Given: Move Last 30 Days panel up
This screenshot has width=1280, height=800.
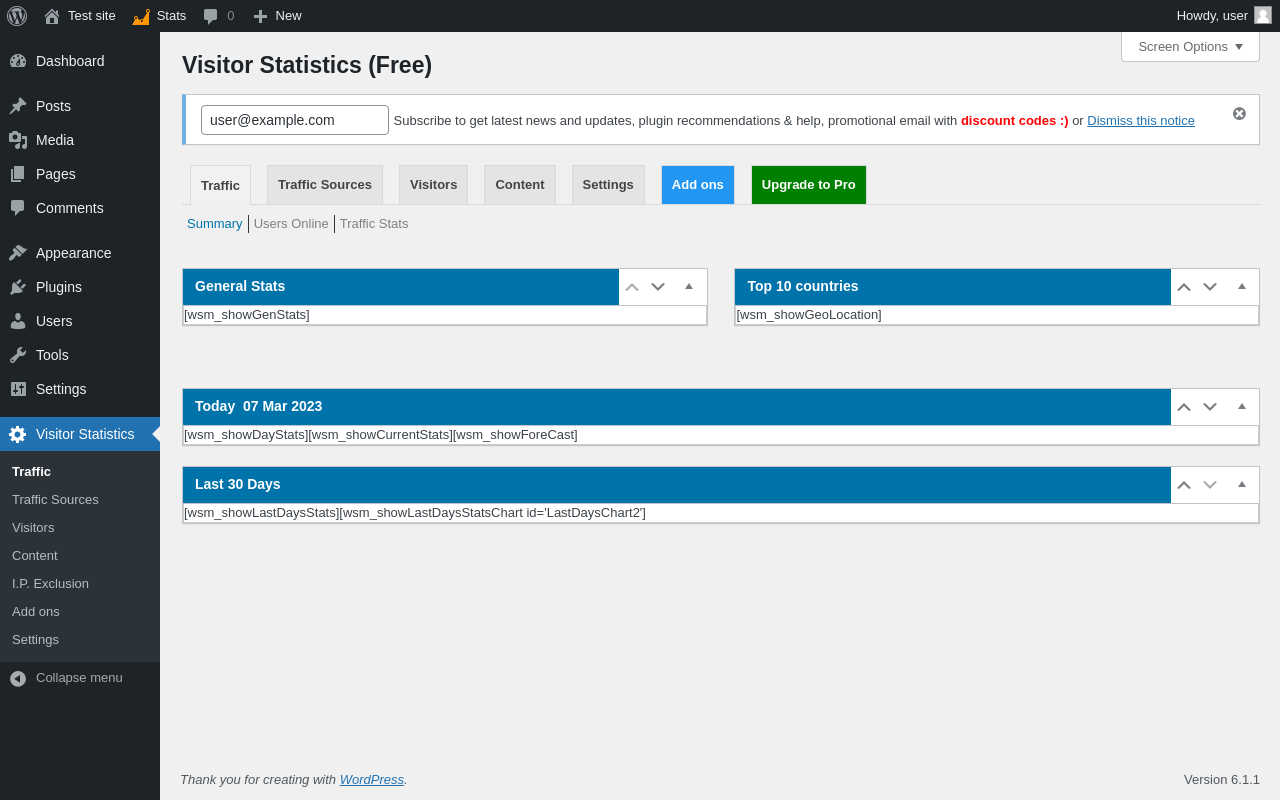Looking at the screenshot, I should [1184, 485].
